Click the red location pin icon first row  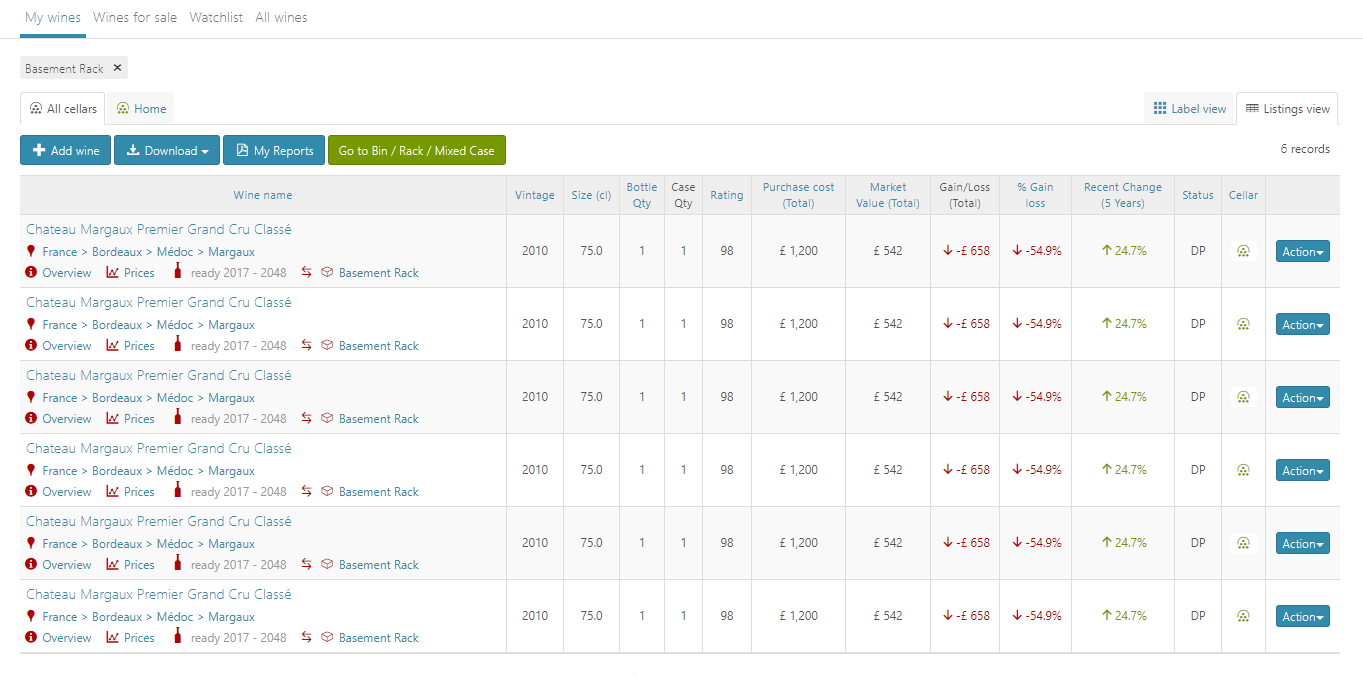pyautogui.click(x=29, y=251)
